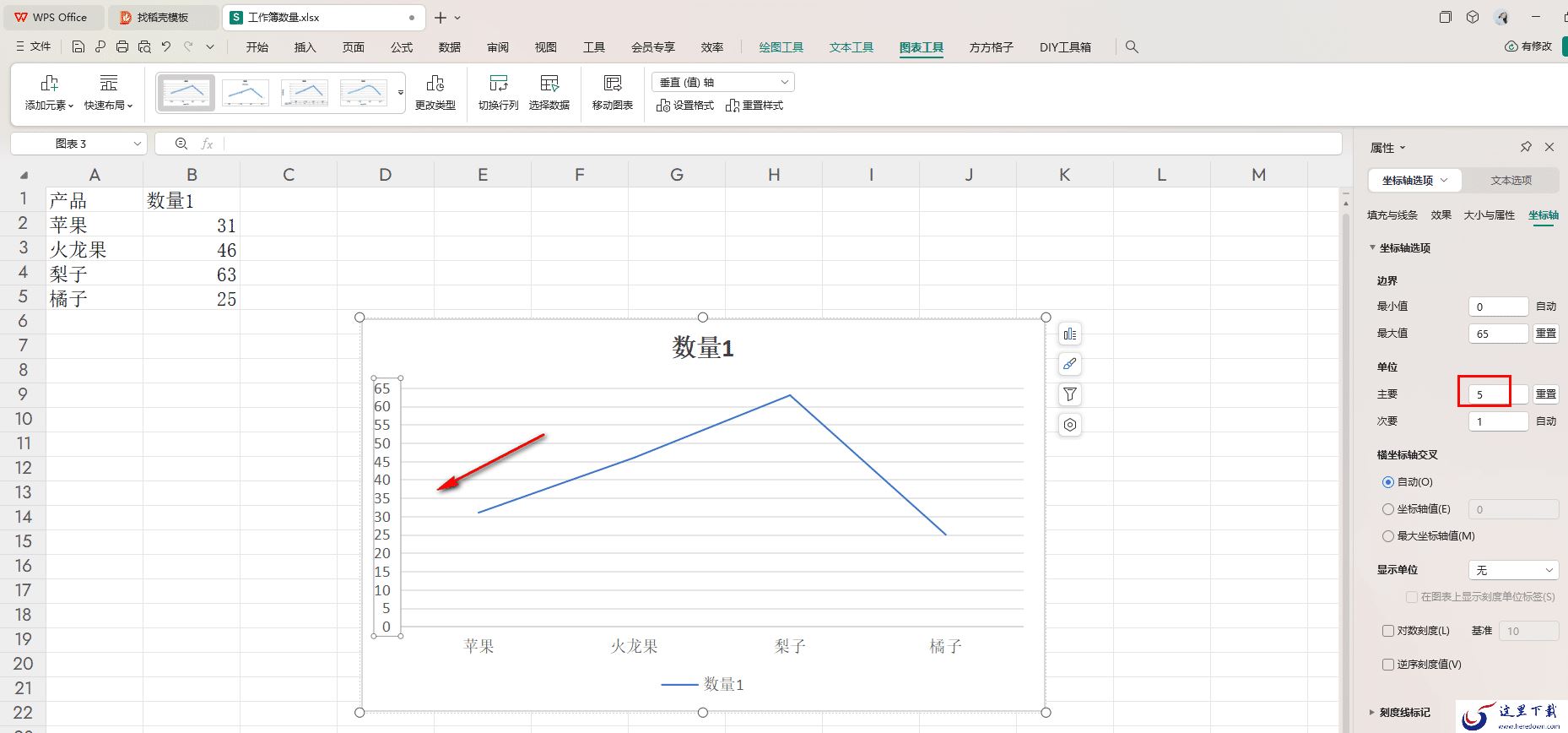Image resolution: width=1568 pixels, height=733 pixels.
Task: Switch to the 绘图工具 ribbon tab
Action: [781, 47]
